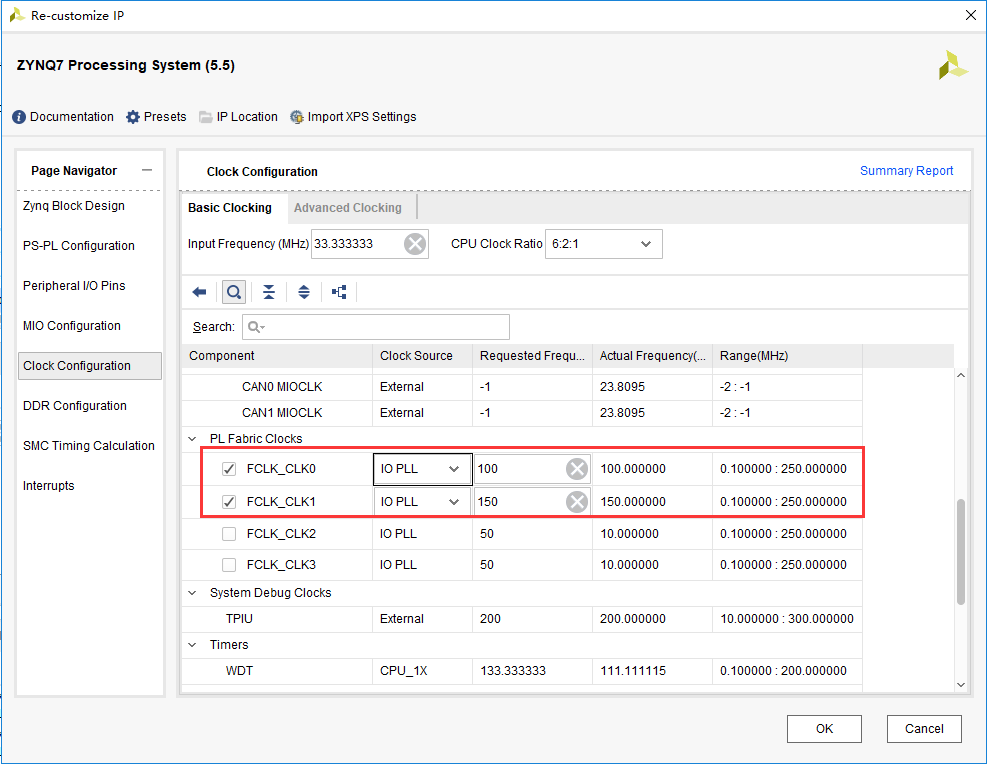Image resolution: width=987 pixels, height=764 pixels.
Task: Uncheck the FCLK_CLK1 checkbox
Action: [x=229, y=502]
